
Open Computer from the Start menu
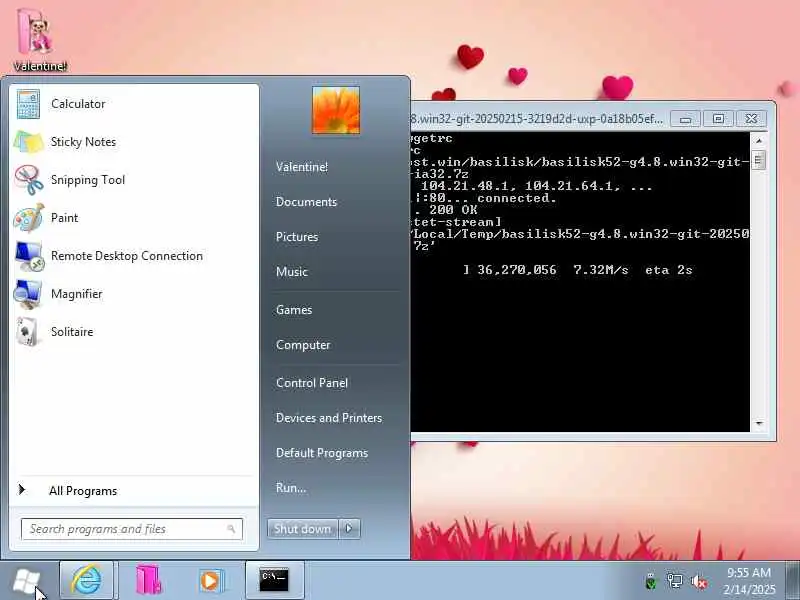pyautogui.click(x=303, y=345)
